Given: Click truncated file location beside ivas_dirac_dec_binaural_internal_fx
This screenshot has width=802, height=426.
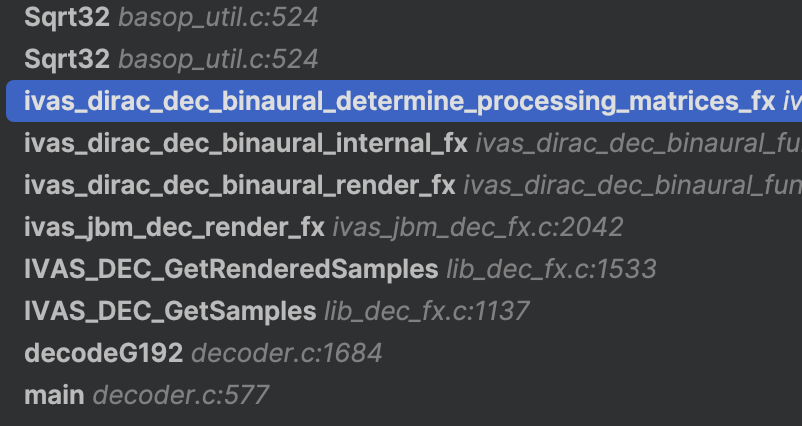Looking at the screenshot, I should 638,143.
